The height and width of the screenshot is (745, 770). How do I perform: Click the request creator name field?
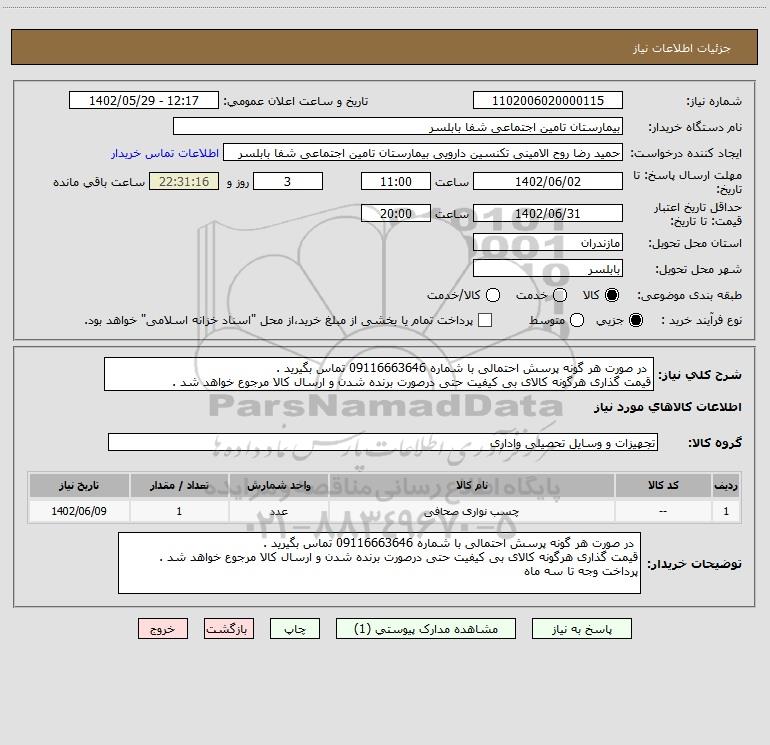pos(423,153)
